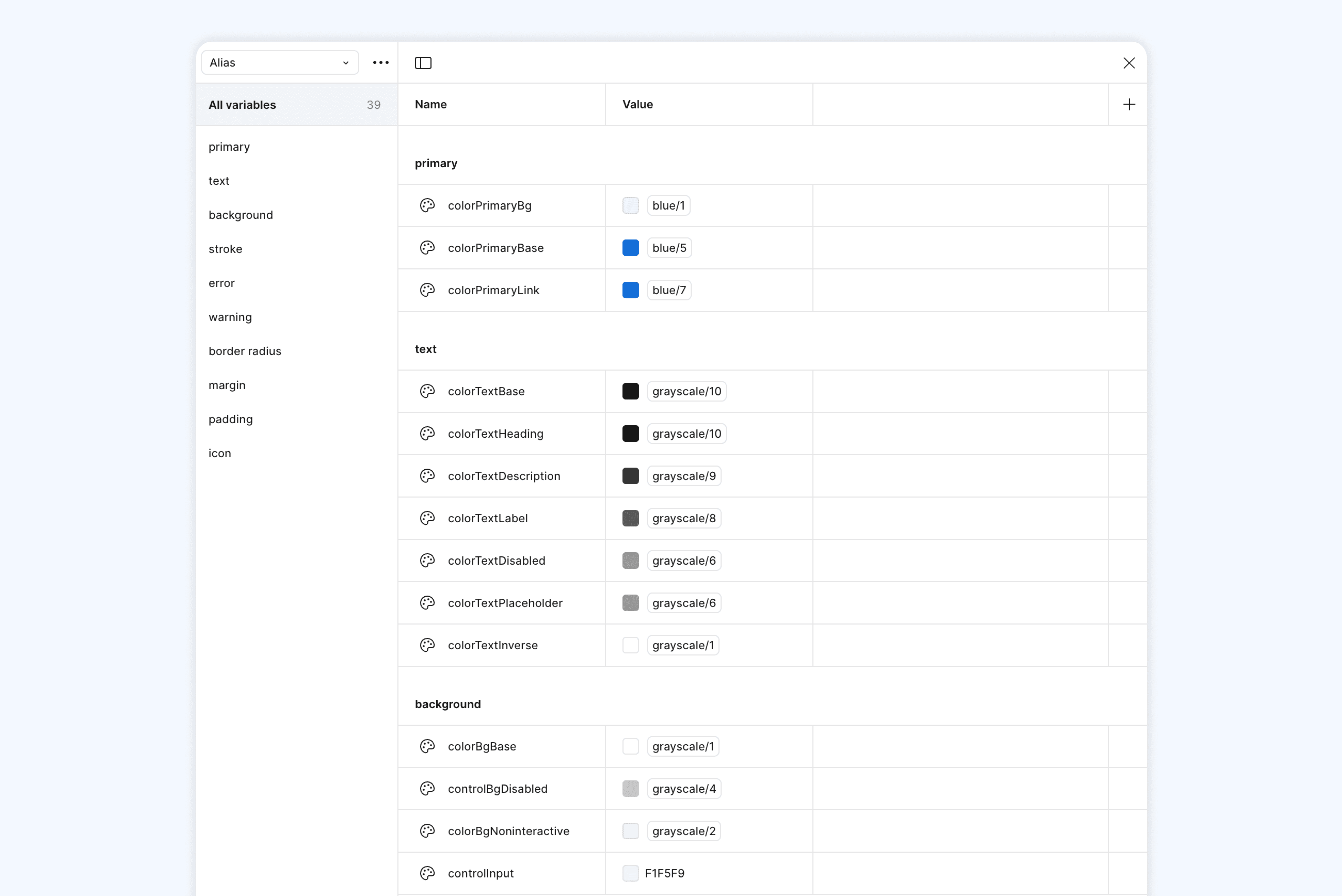Click the blue/5 alias value pill
This screenshot has width=1342, height=896.
point(669,248)
